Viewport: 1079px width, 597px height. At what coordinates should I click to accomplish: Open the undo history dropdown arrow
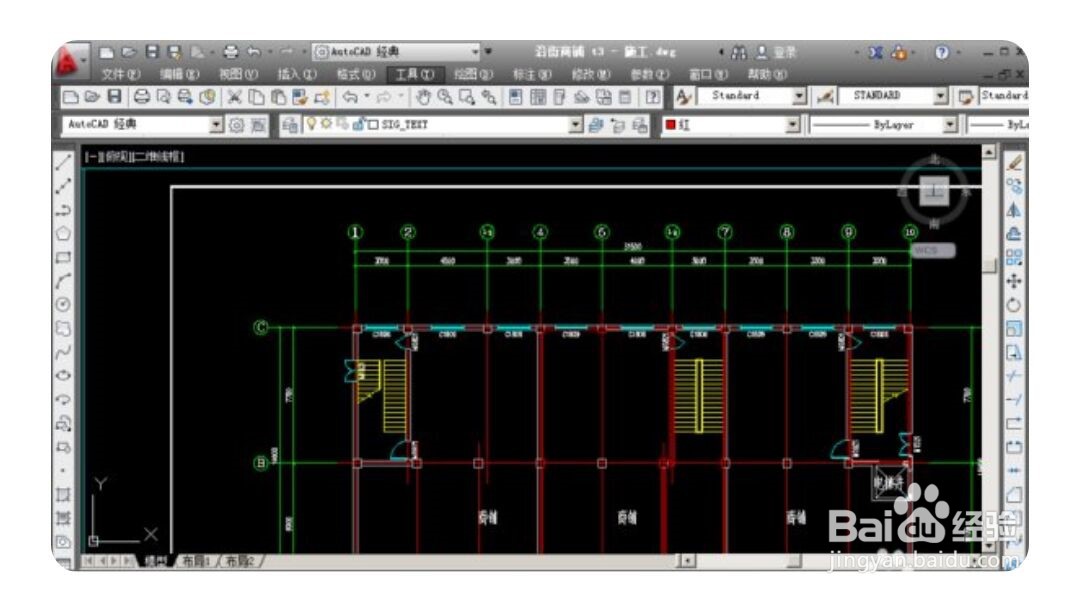367,97
